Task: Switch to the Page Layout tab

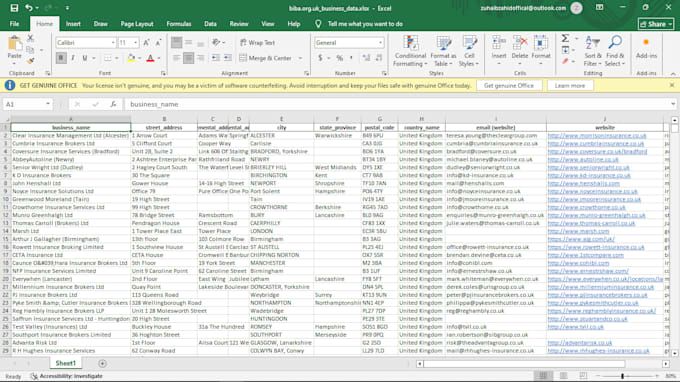Action: [x=137, y=24]
